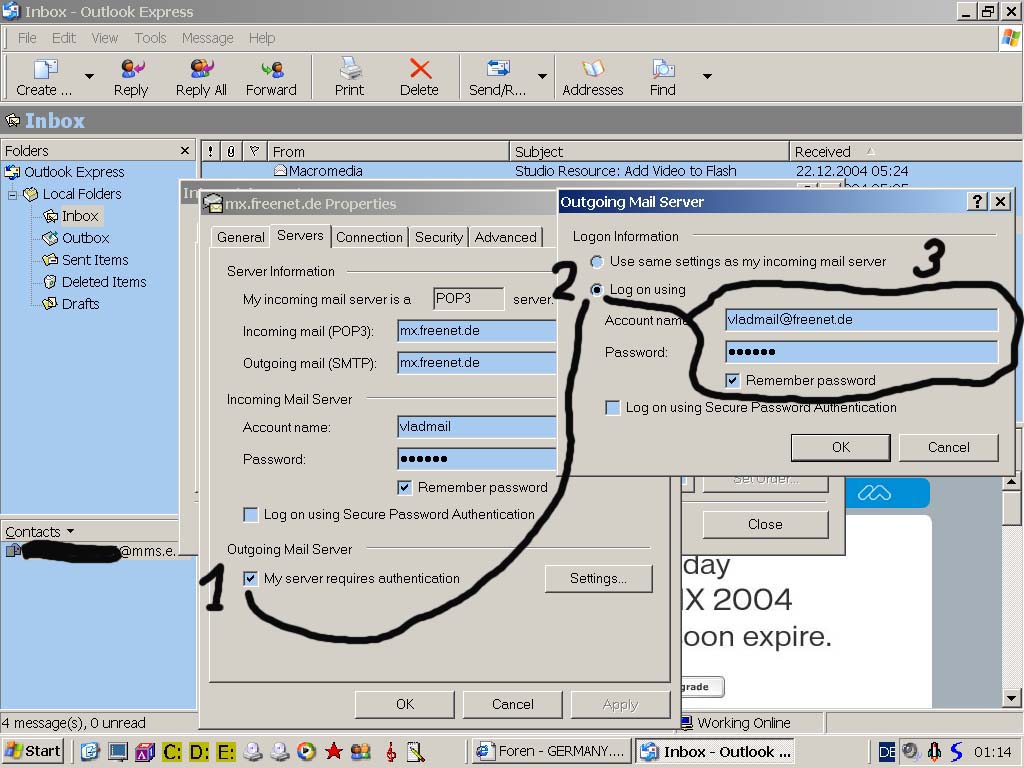The height and width of the screenshot is (768, 1024).
Task: Open the File menu
Action: (x=27, y=38)
